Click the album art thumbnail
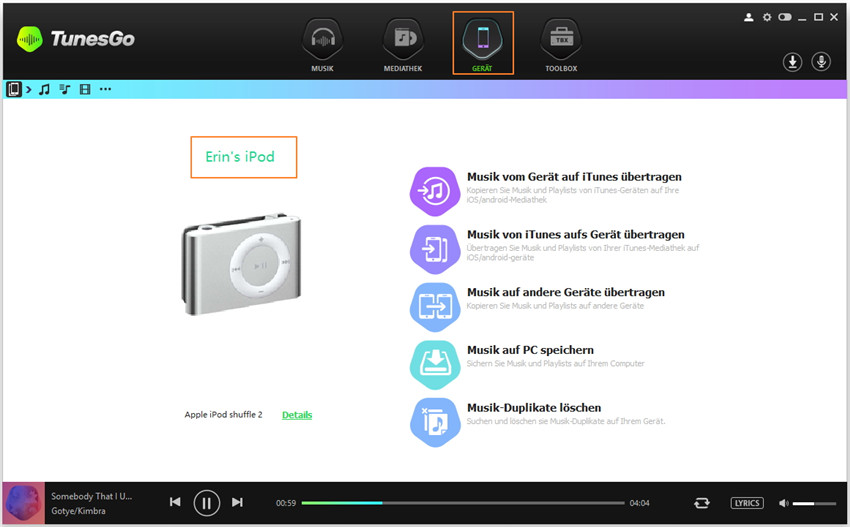The image size is (850, 527). coord(22,503)
